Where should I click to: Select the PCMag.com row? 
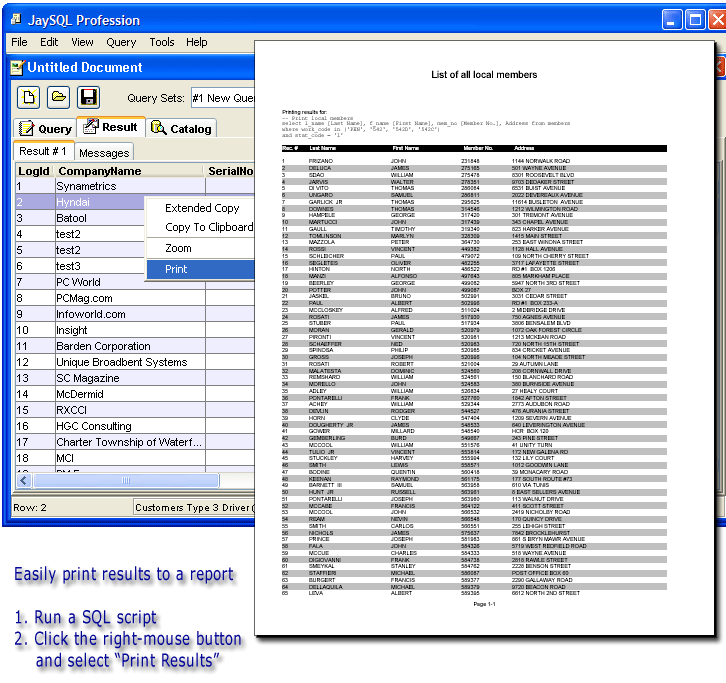[135, 298]
